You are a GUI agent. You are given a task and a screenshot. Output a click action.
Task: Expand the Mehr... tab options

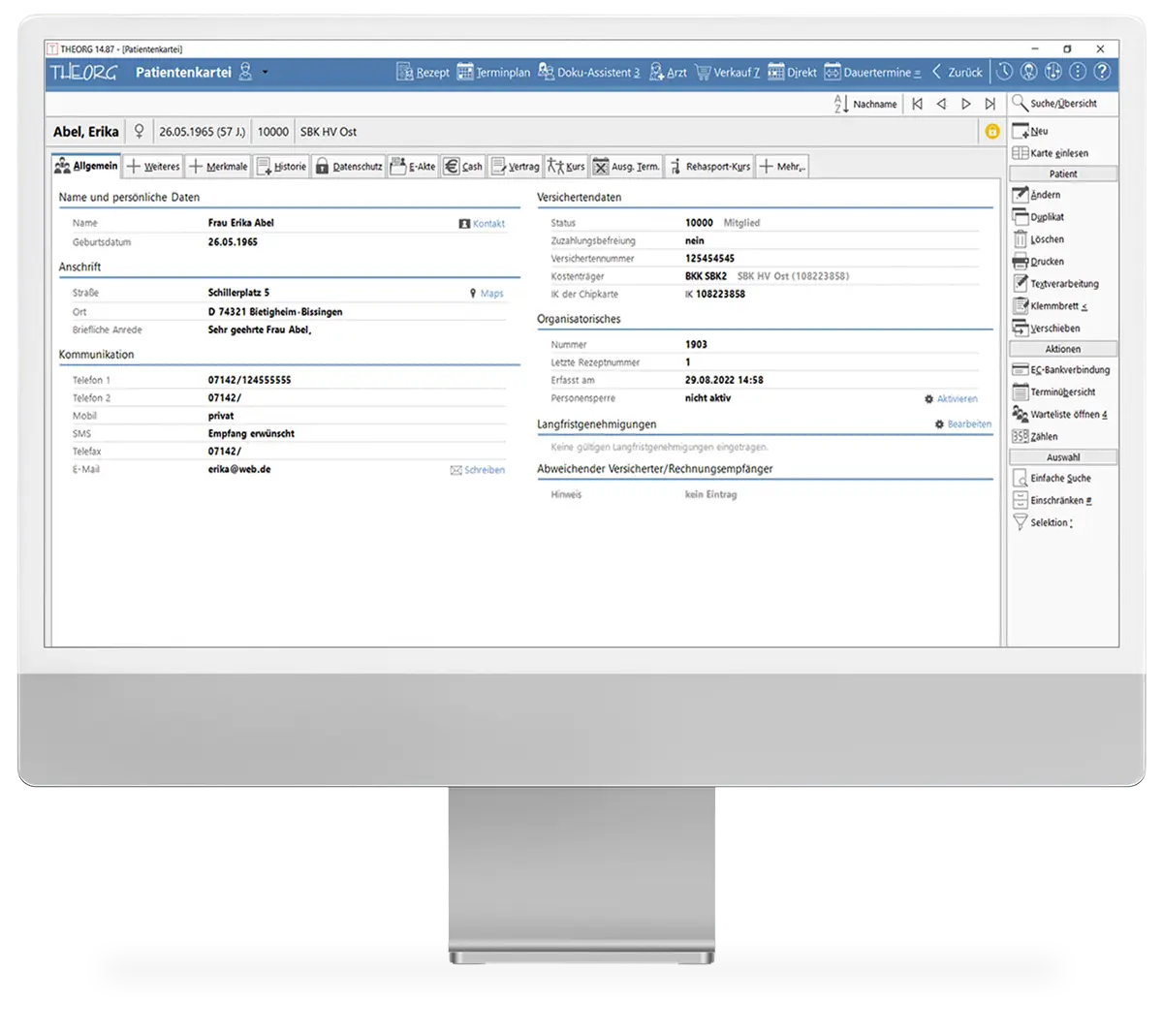(x=782, y=167)
